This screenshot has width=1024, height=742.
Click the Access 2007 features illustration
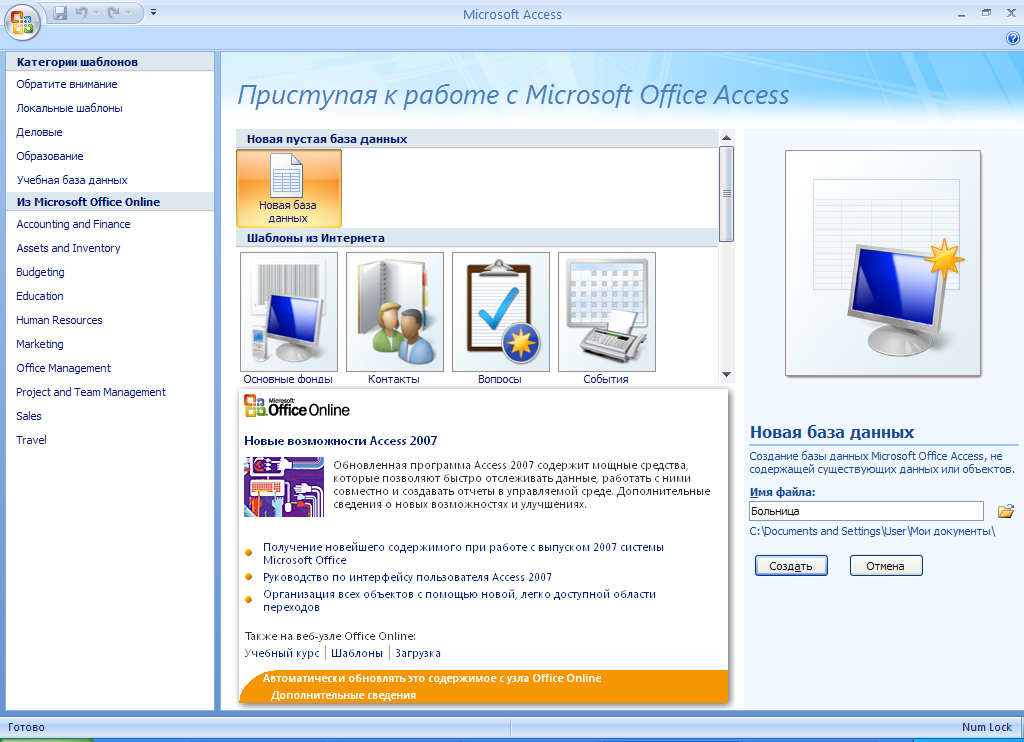click(283, 487)
